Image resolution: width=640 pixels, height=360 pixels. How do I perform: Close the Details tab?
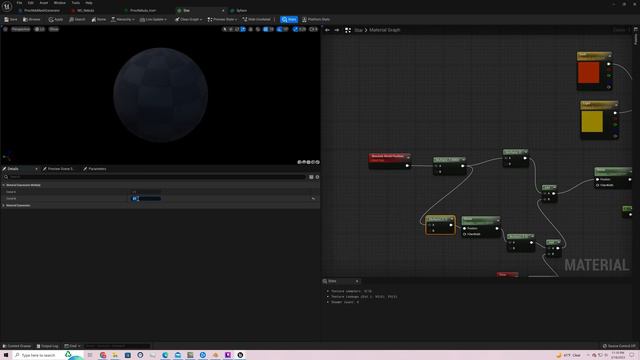click(36, 169)
